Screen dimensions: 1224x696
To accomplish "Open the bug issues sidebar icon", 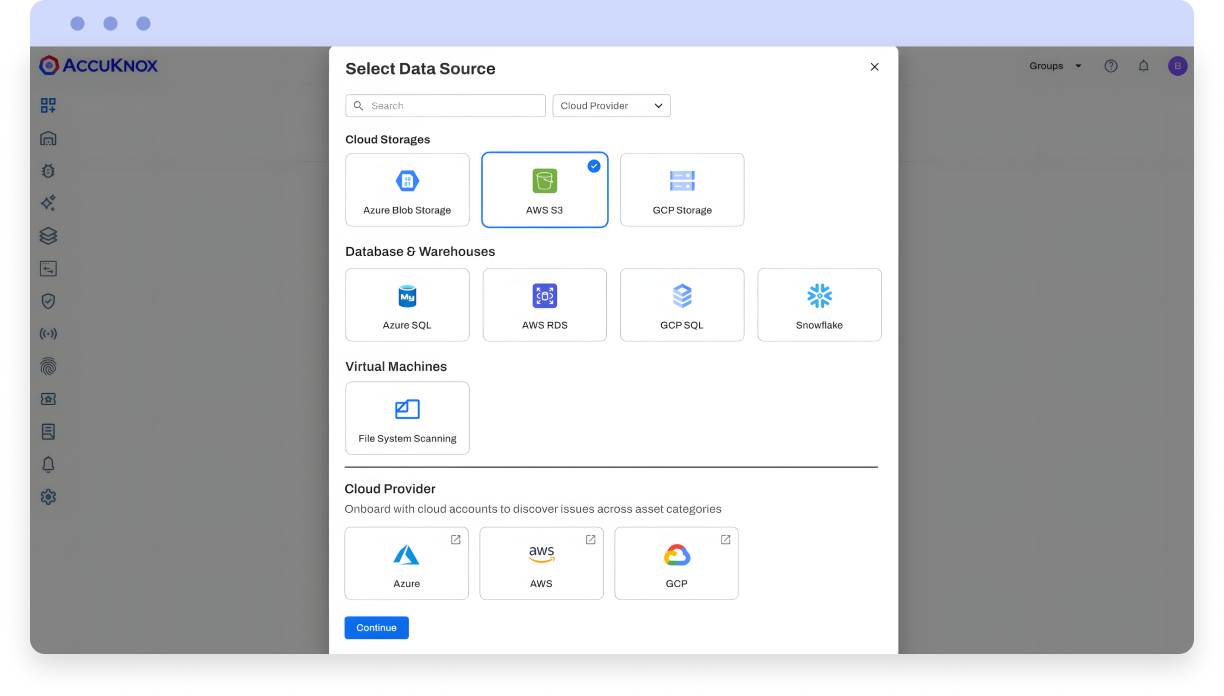I will point(48,171).
